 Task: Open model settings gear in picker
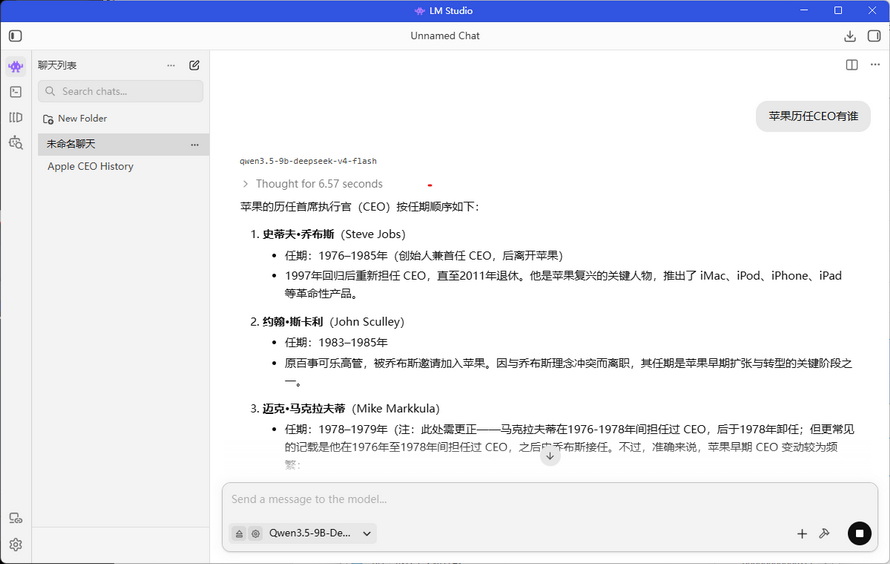coord(255,533)
